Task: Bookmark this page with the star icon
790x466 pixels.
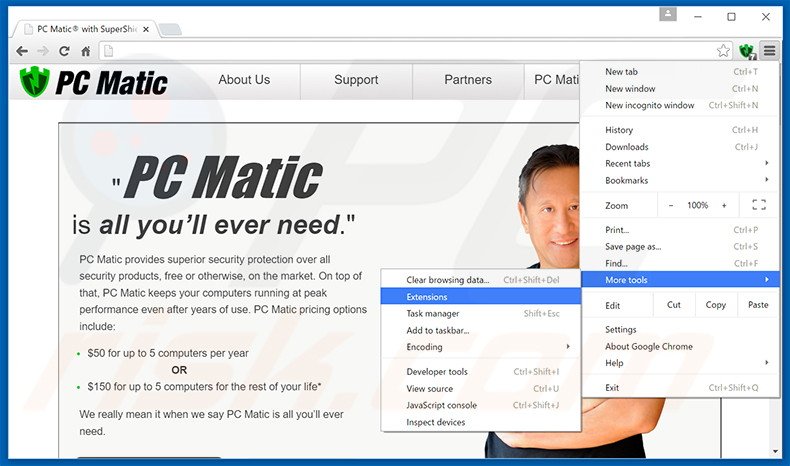Action: coord(723,50)
